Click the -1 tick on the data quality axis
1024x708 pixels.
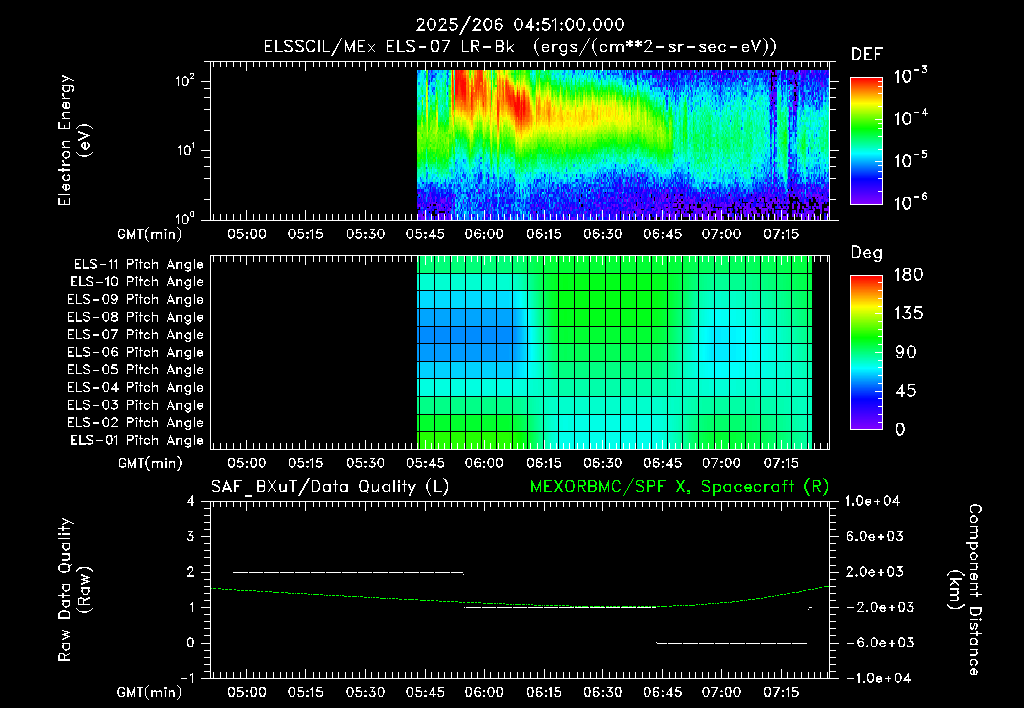click(187, 678)
